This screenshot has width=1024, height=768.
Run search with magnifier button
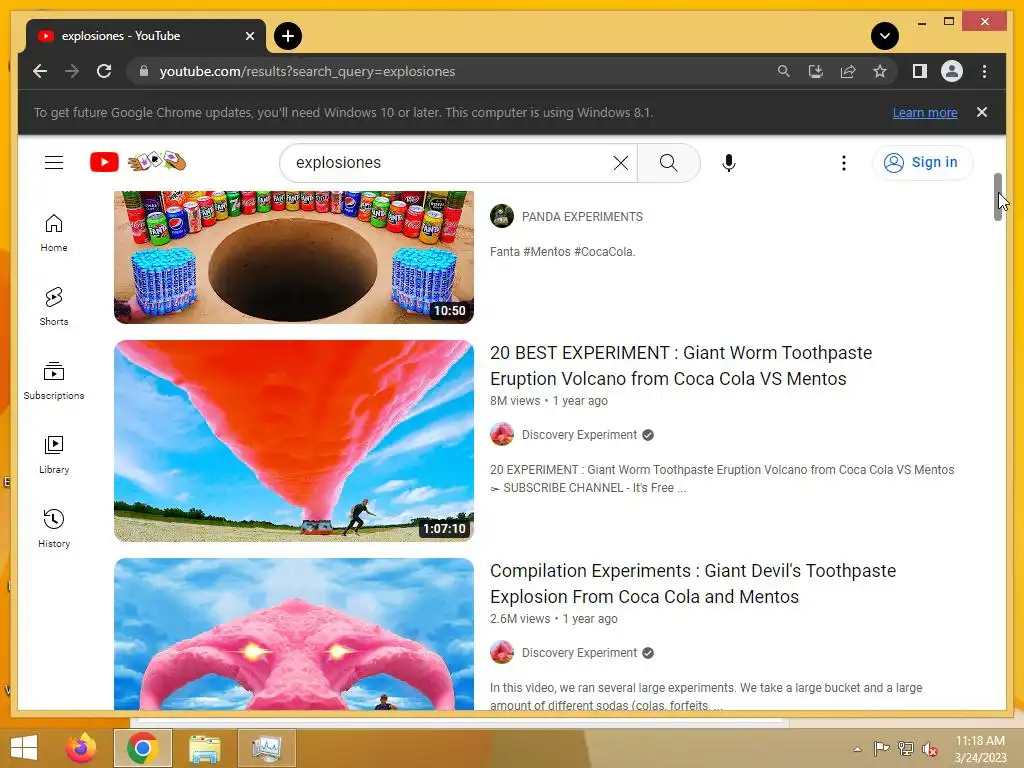[x=668, y=163]
